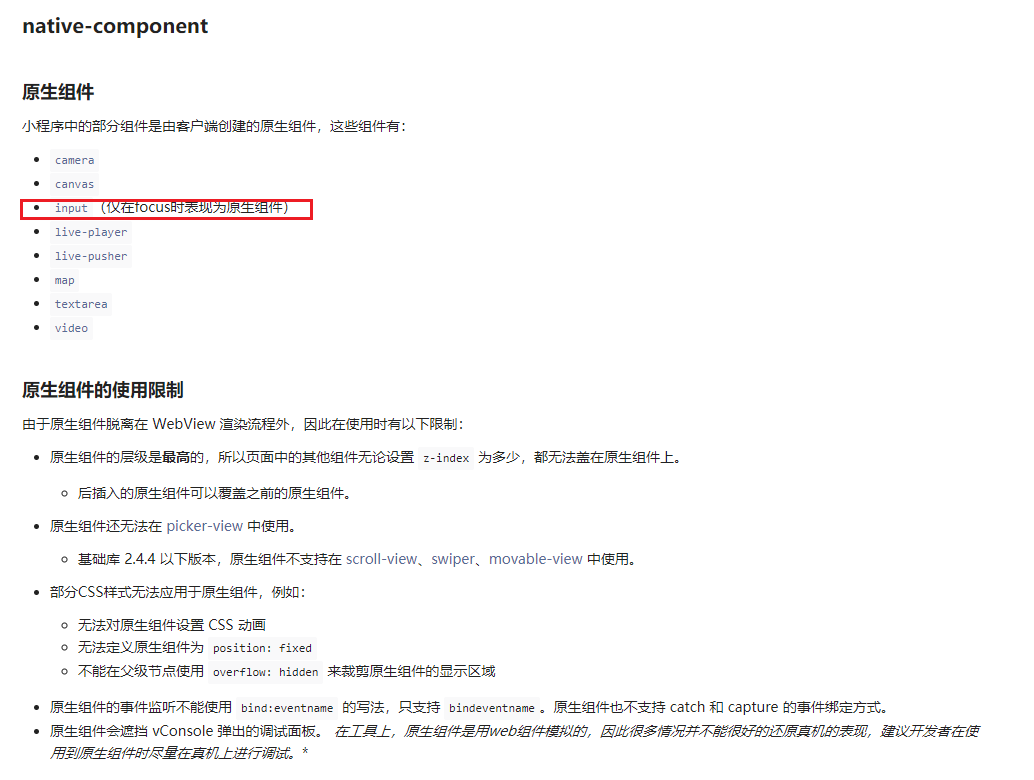
Task: Follow the scroll-view link
Action: click(381, 559)
